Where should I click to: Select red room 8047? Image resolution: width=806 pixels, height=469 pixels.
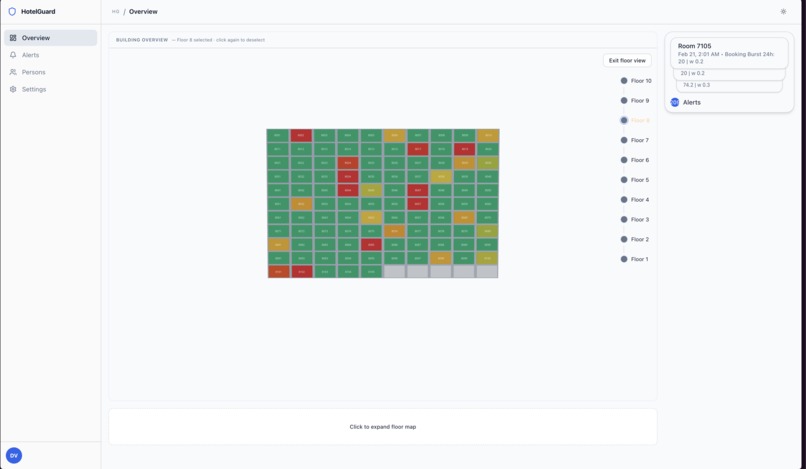[418, 190]
